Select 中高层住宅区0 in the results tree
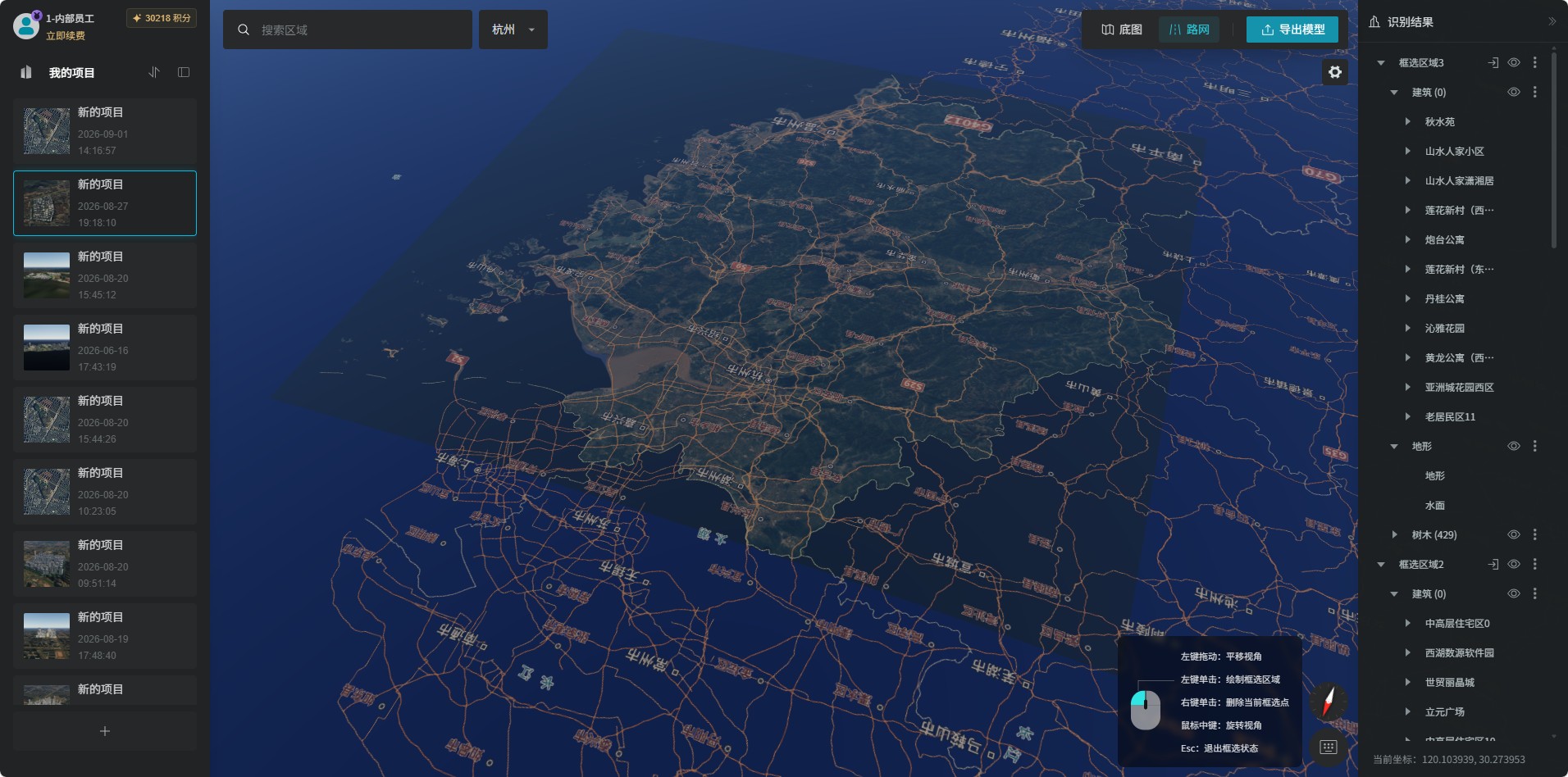The width and height of the screenshot is (1568, 777). tap(1457, 623)
